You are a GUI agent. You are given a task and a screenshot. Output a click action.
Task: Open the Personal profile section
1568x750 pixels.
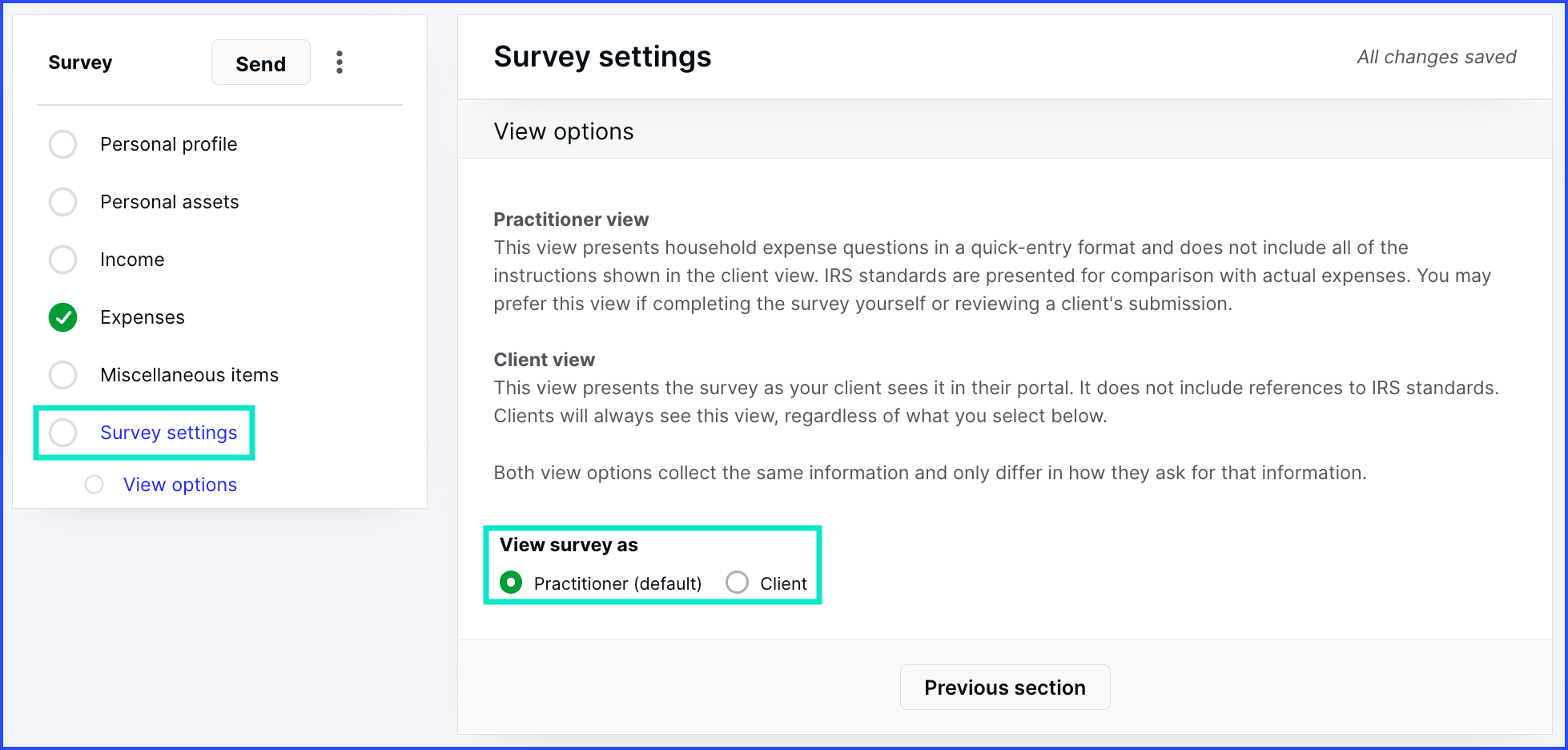click(169, 144)
